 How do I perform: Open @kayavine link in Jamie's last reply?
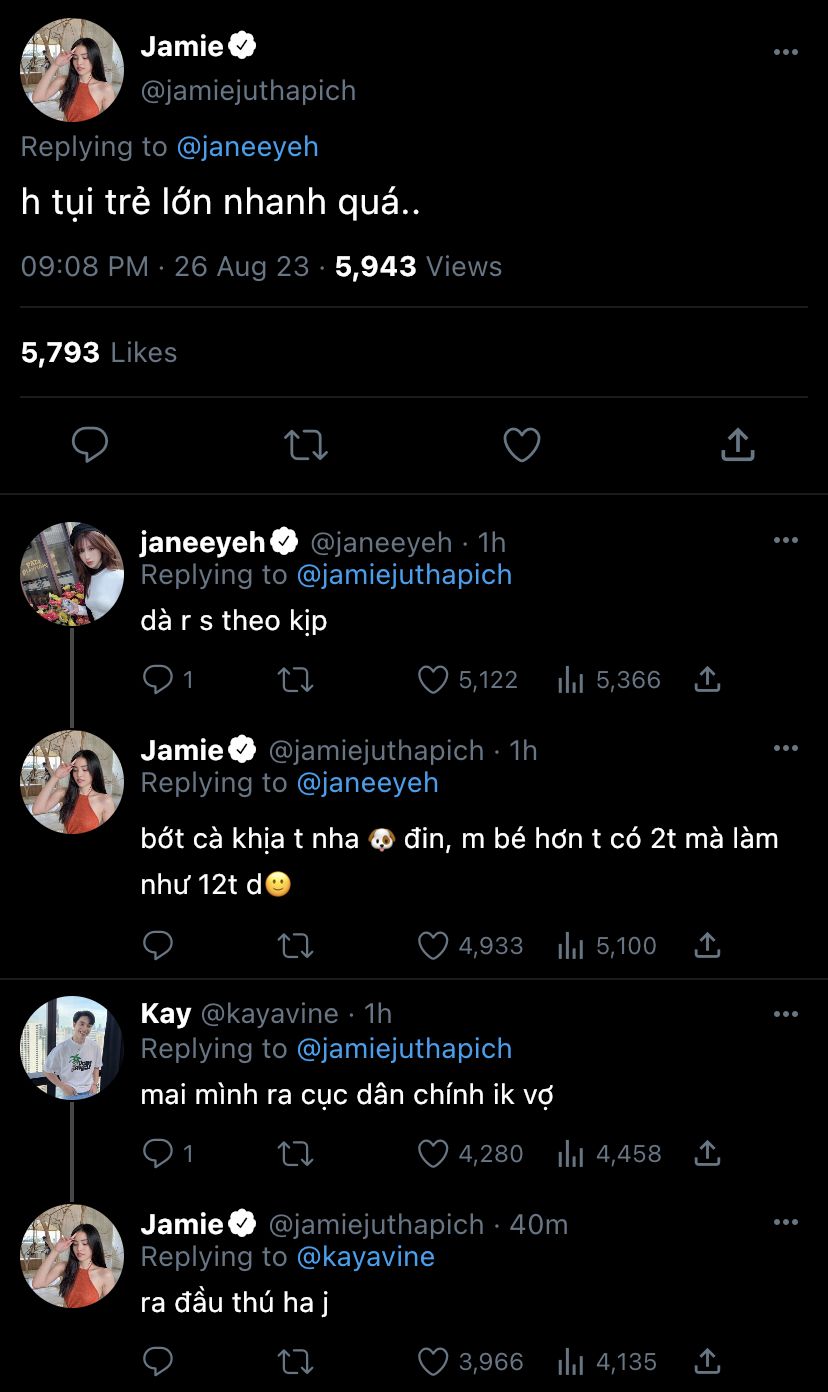coord(365,1257)
